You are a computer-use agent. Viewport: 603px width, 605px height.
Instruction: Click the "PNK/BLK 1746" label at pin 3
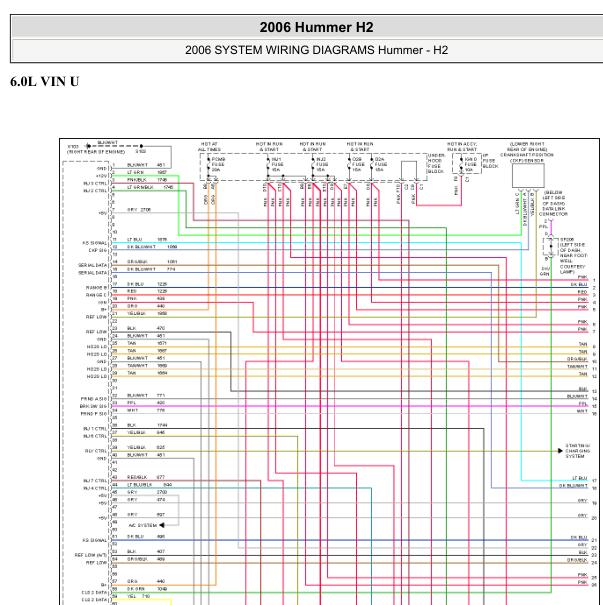(147, 180)
